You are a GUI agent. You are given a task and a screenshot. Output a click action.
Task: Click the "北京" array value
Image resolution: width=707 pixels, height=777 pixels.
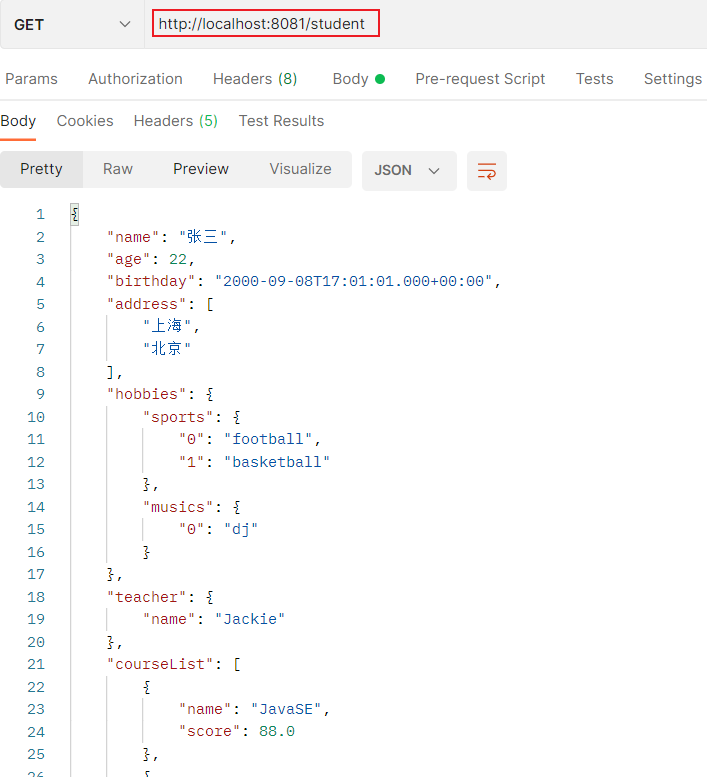click(x=166, y=348)
